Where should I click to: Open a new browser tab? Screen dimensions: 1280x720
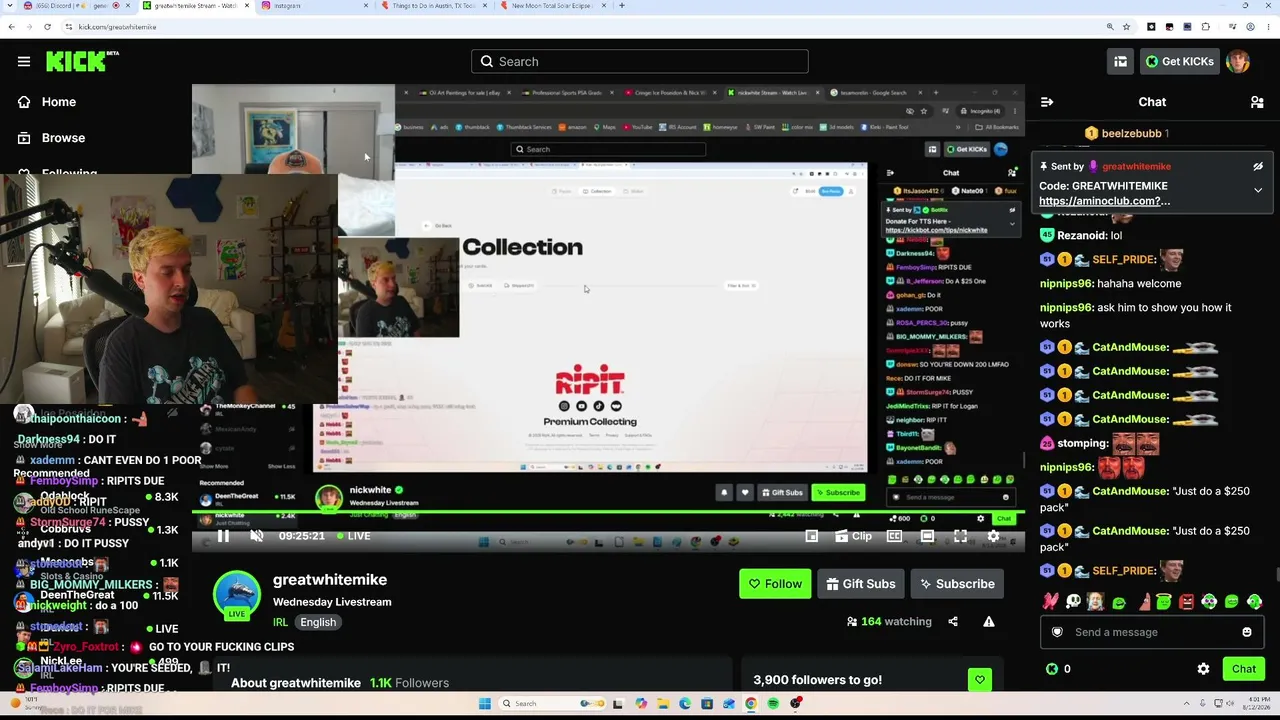622,6
